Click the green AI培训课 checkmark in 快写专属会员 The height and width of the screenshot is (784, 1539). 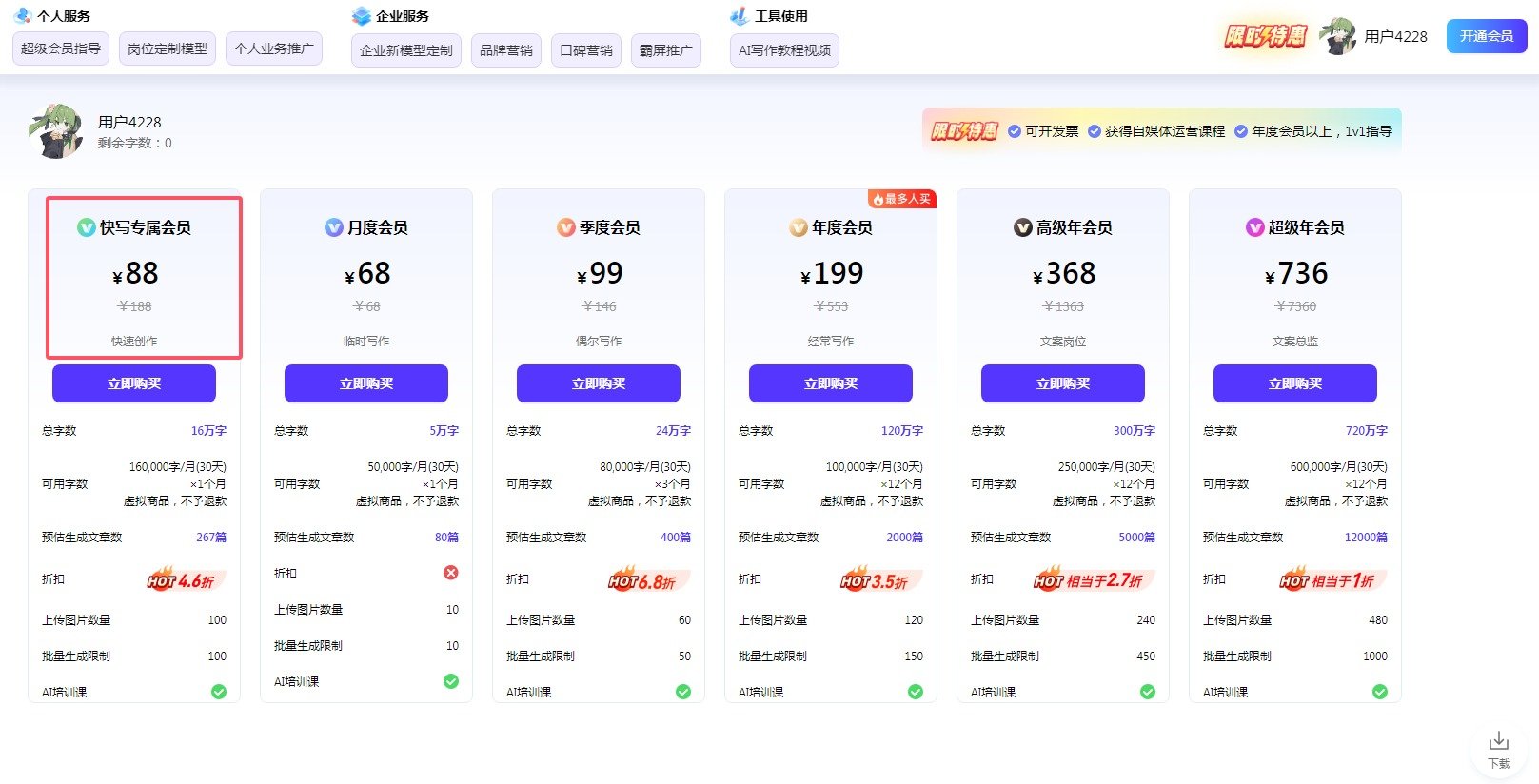[219, 692]
